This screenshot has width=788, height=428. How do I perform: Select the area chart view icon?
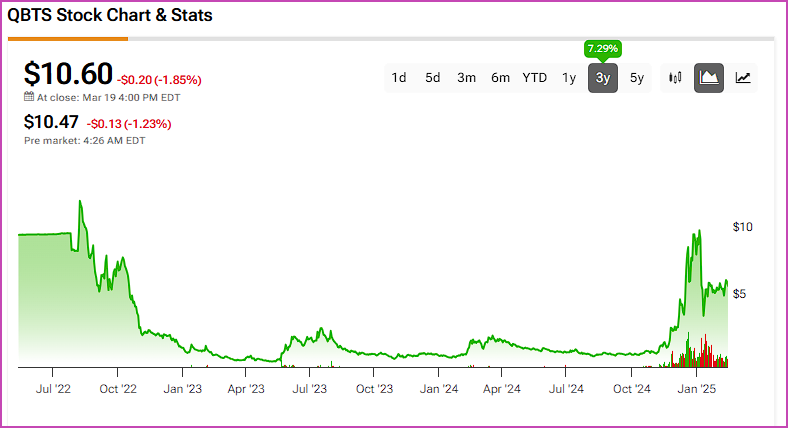pyautogui.click(x=709, y=78)
